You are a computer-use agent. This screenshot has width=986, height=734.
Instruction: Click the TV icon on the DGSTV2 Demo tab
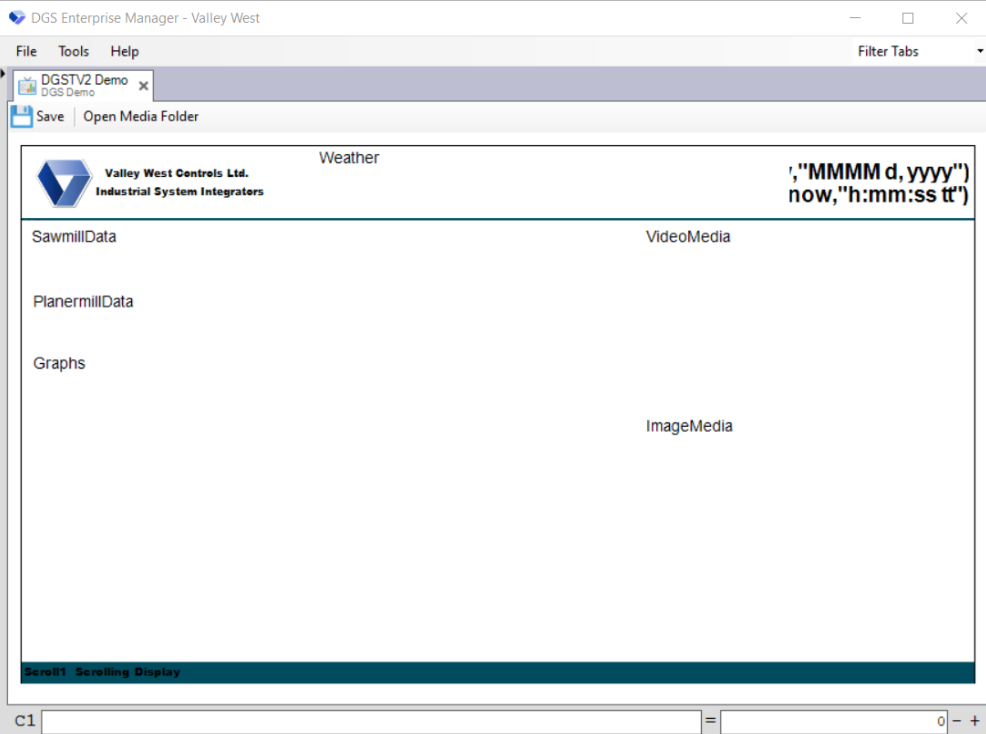(x=27, y=85)
